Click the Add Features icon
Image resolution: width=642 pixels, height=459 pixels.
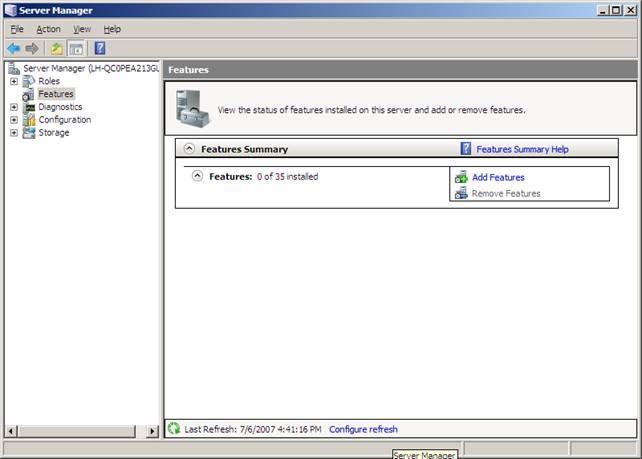tap(461, 177)
